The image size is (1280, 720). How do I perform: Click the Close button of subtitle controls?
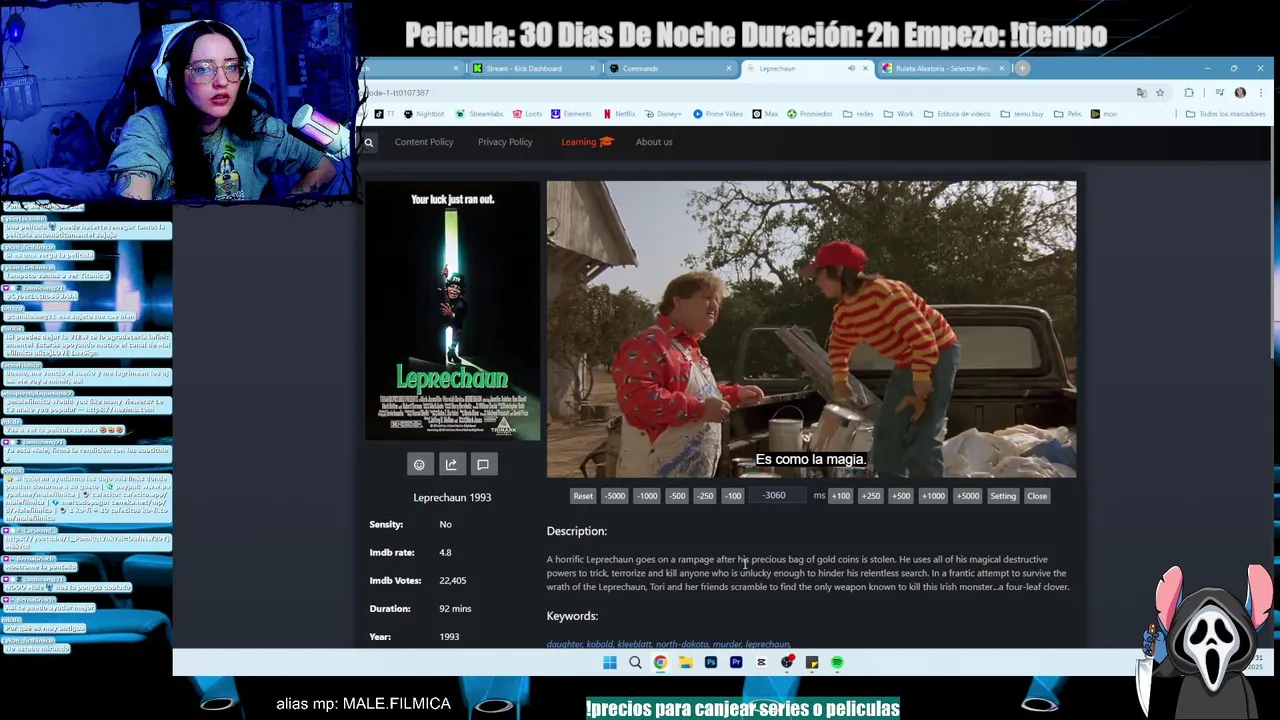pyautogui.click(x=1037, y=496)
